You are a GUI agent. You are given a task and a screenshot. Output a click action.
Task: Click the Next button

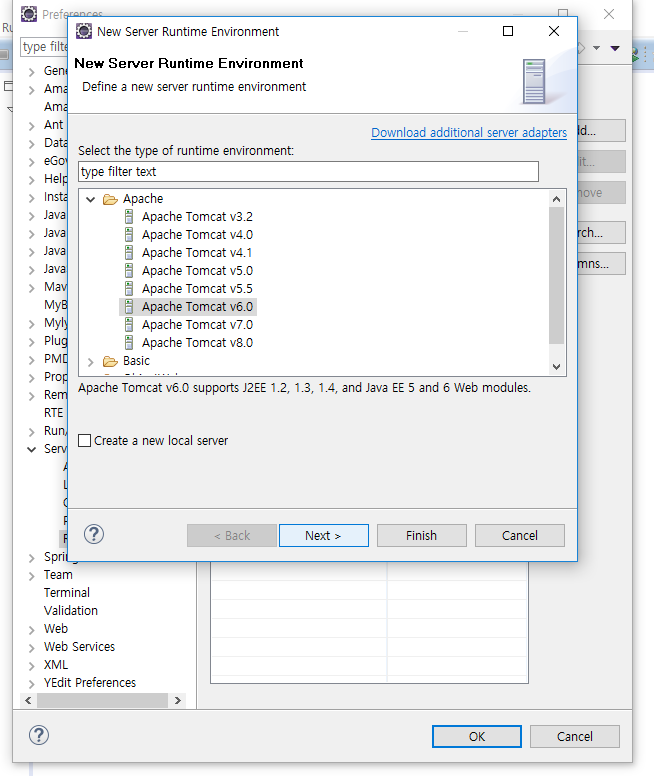(324, 535)
